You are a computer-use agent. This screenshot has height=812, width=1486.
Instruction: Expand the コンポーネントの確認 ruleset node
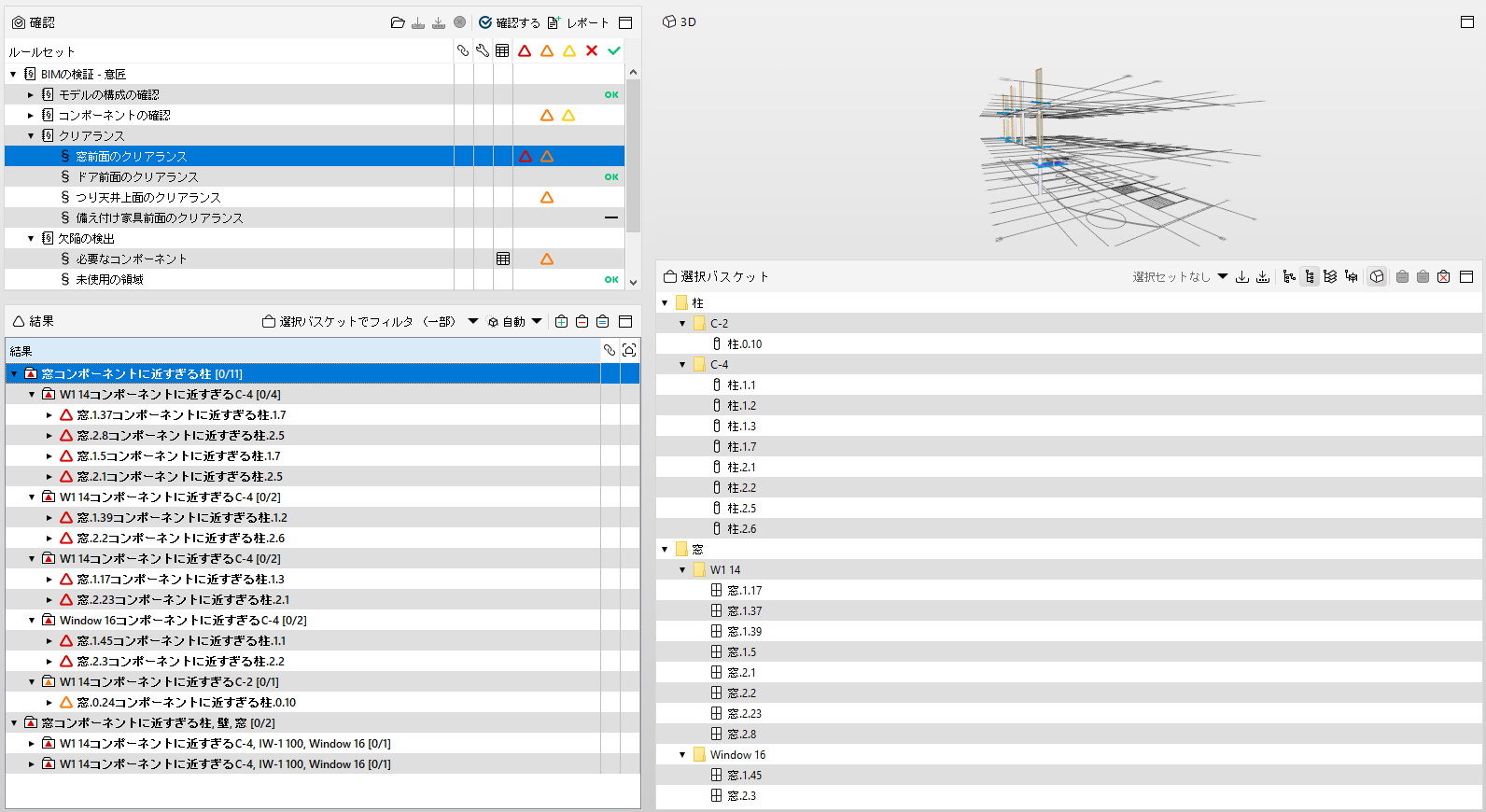(31, 115)
